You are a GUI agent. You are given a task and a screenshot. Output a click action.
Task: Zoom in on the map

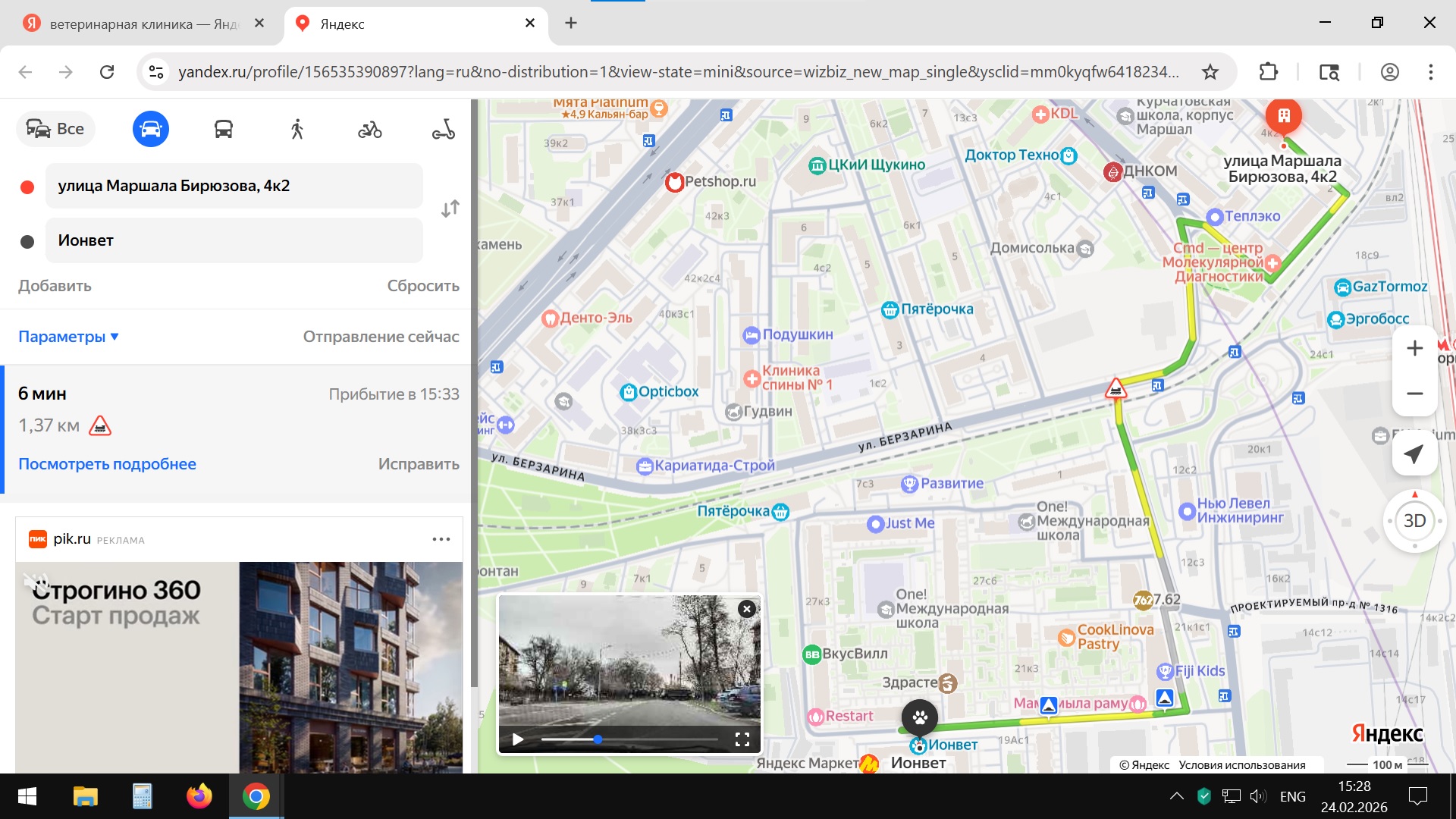(1414, 348)
